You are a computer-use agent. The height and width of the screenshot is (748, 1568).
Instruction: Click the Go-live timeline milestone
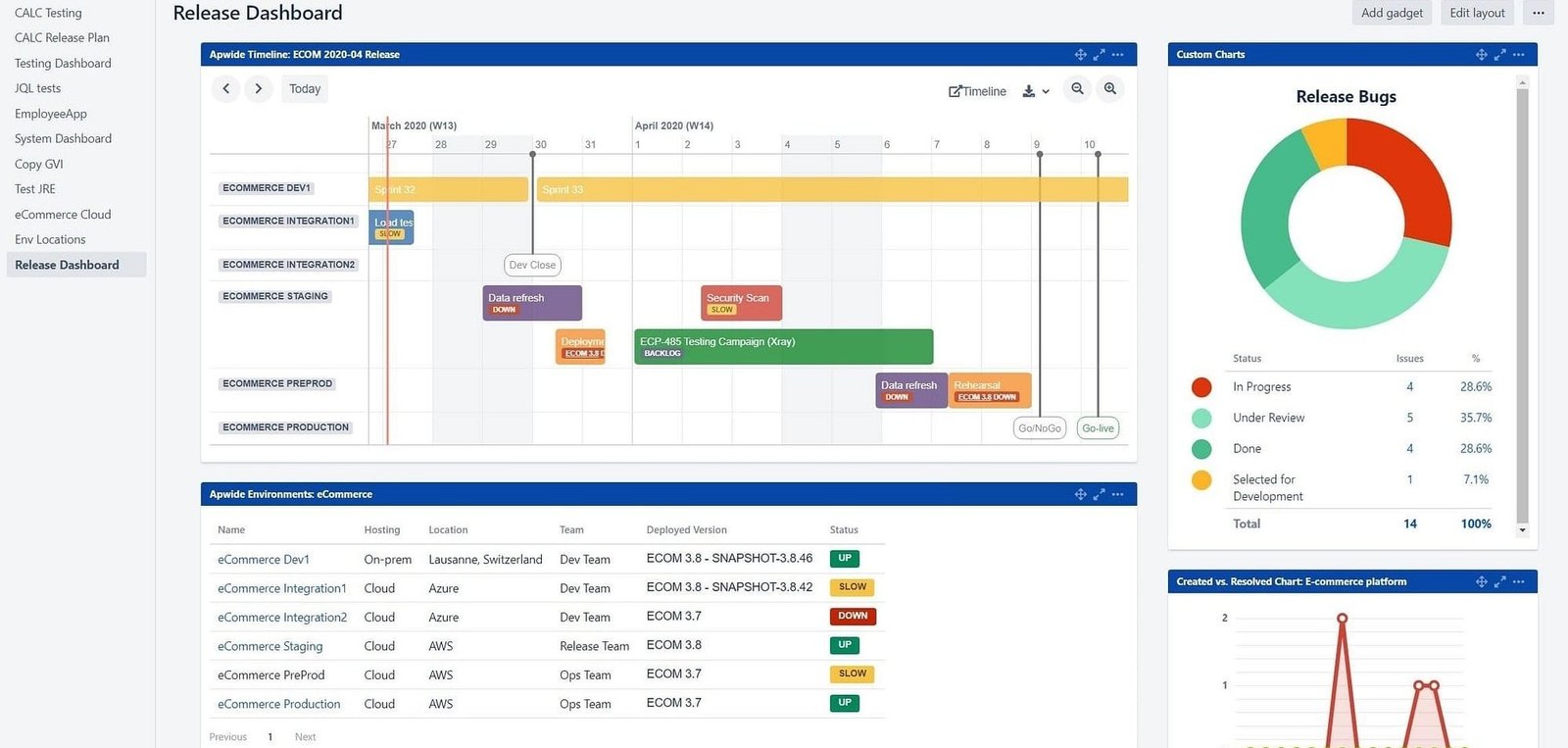(x=1098, y=428)
